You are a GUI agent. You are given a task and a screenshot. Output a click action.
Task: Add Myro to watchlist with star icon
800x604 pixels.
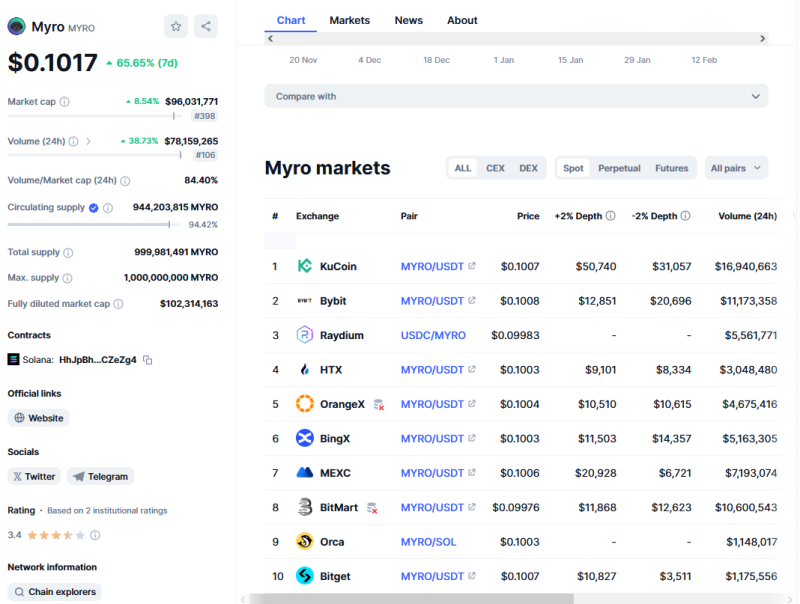pos(176,26)
